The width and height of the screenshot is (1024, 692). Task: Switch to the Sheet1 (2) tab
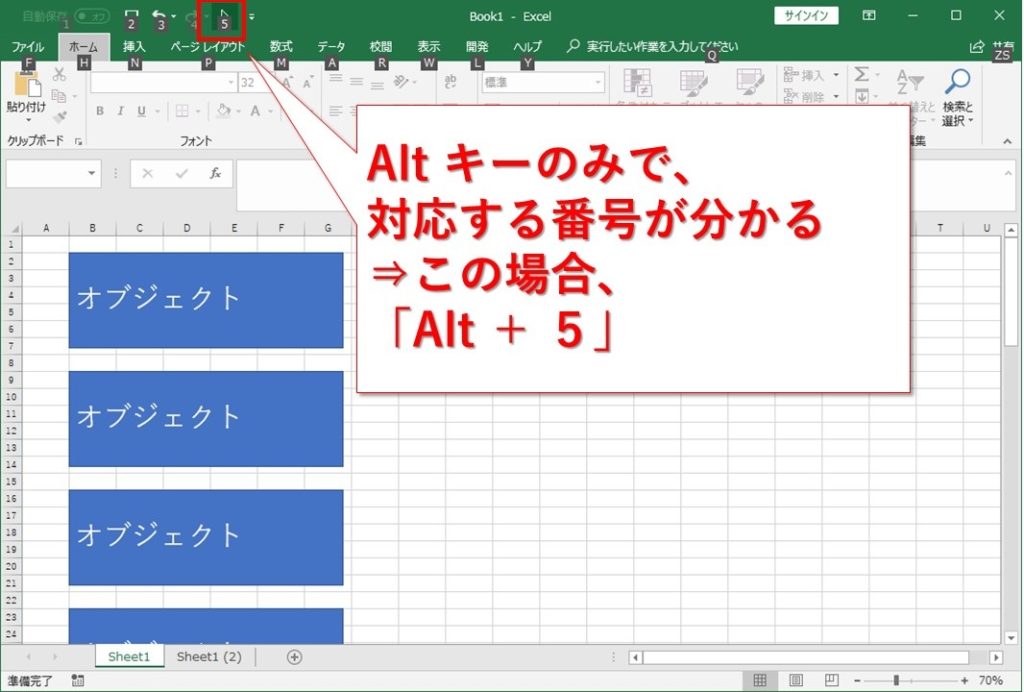click(x=209, y=657)
